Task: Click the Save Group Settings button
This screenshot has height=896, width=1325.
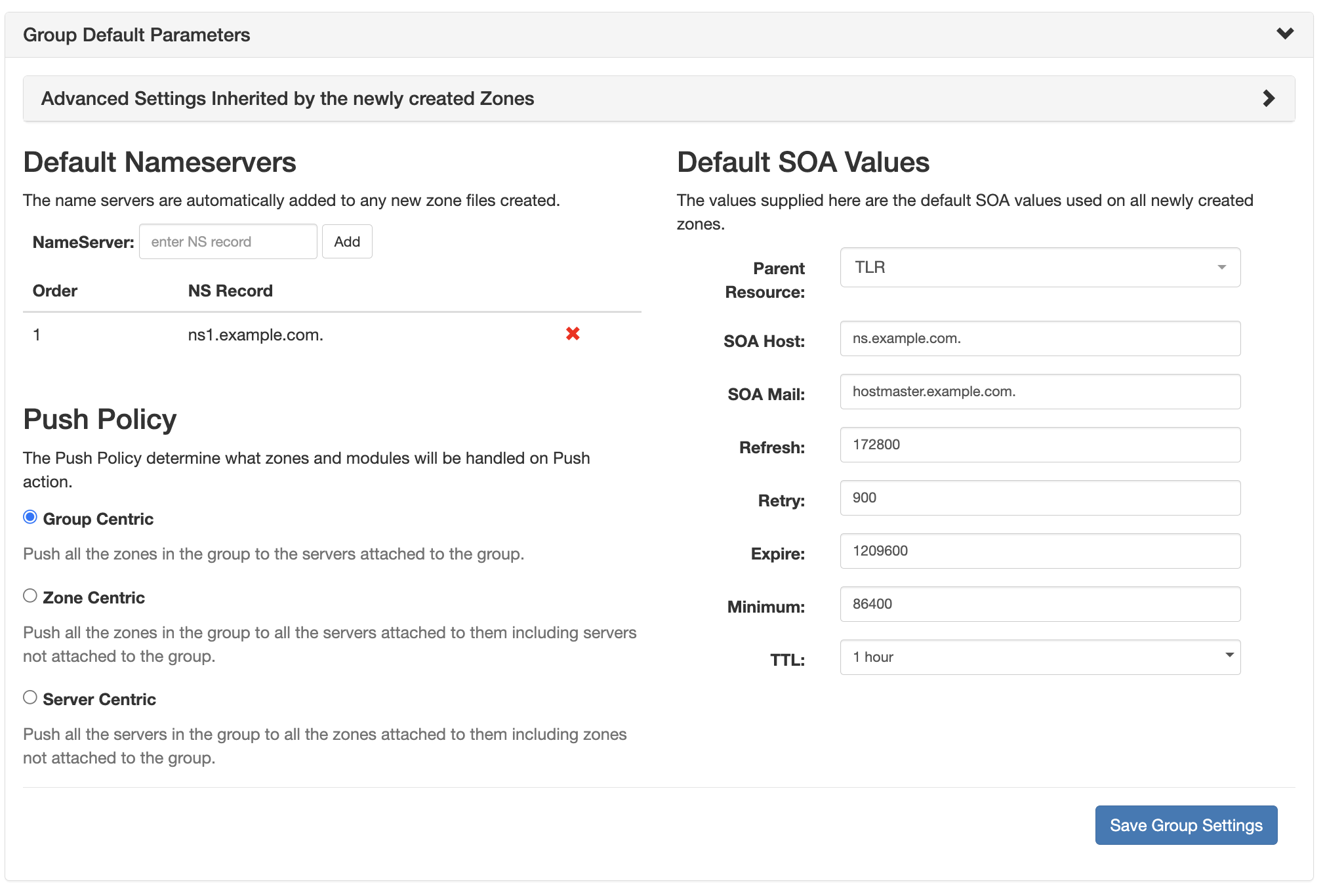Action: [x=1186, y=825]
